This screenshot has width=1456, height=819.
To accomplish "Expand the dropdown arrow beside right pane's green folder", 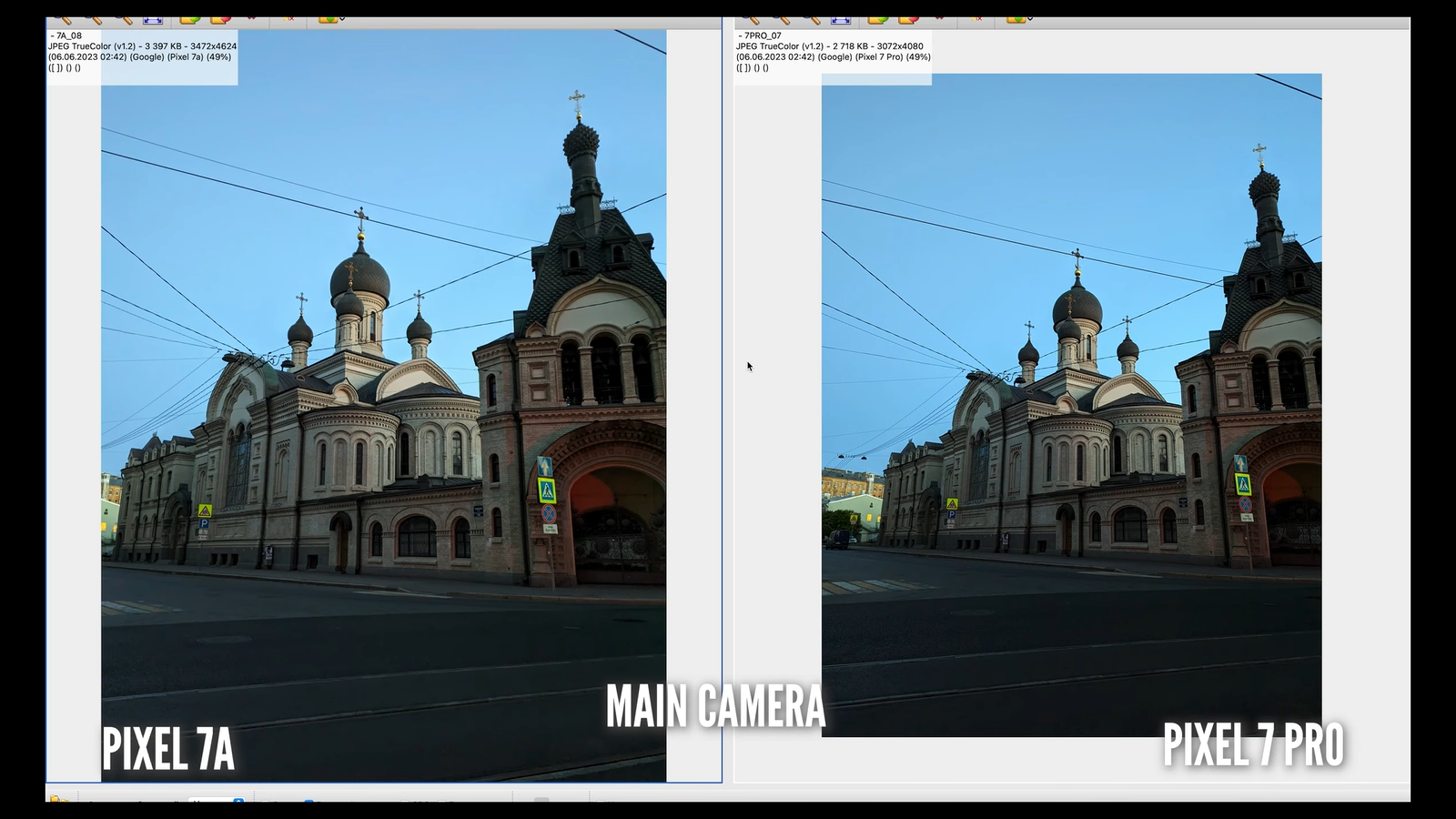I will pos(1029,19).
